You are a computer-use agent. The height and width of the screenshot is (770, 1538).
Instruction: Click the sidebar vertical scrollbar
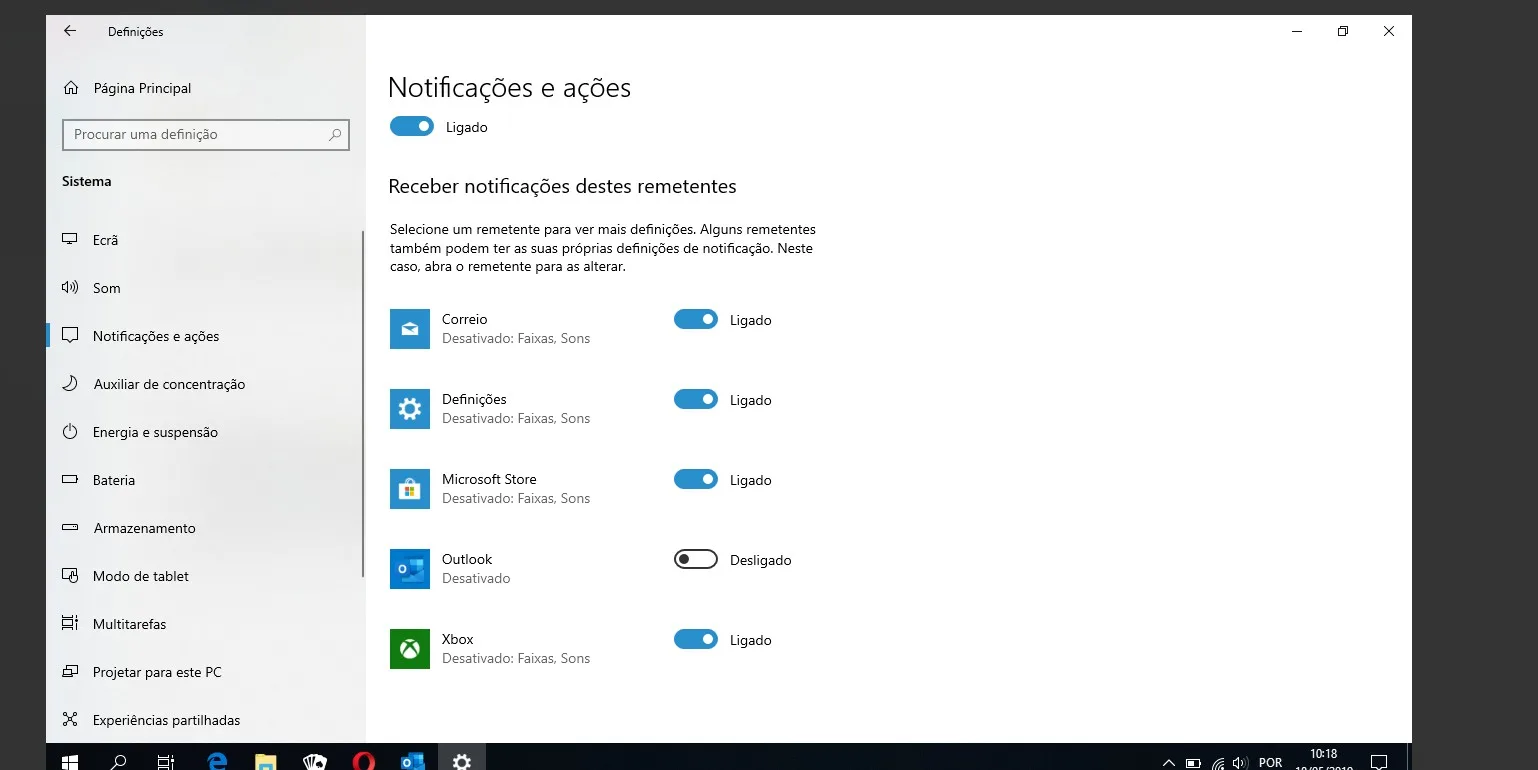click(x=363, y=404)
